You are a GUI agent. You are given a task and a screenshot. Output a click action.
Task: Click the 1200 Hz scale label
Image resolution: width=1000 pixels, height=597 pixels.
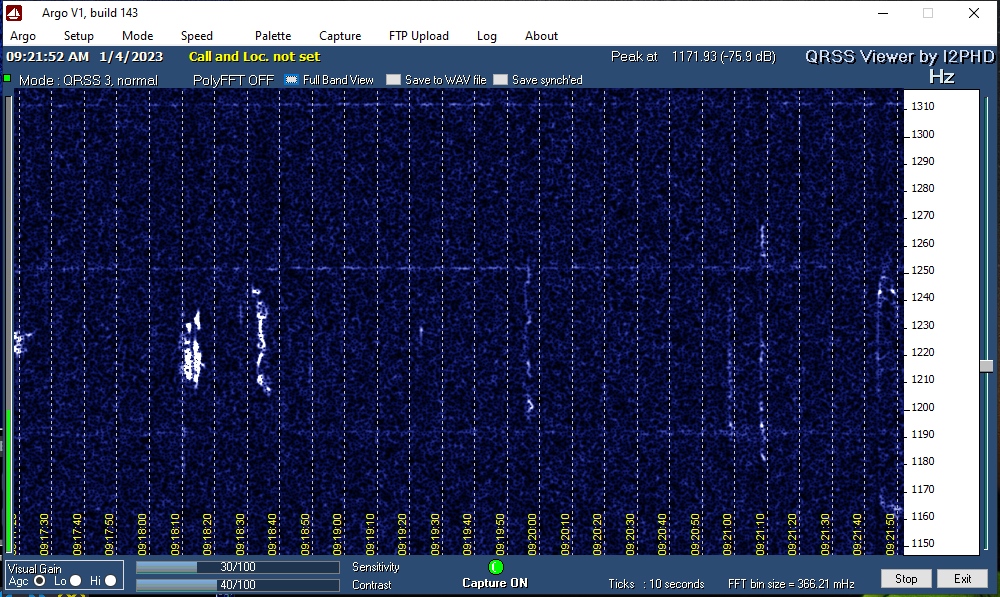(923, 407)
